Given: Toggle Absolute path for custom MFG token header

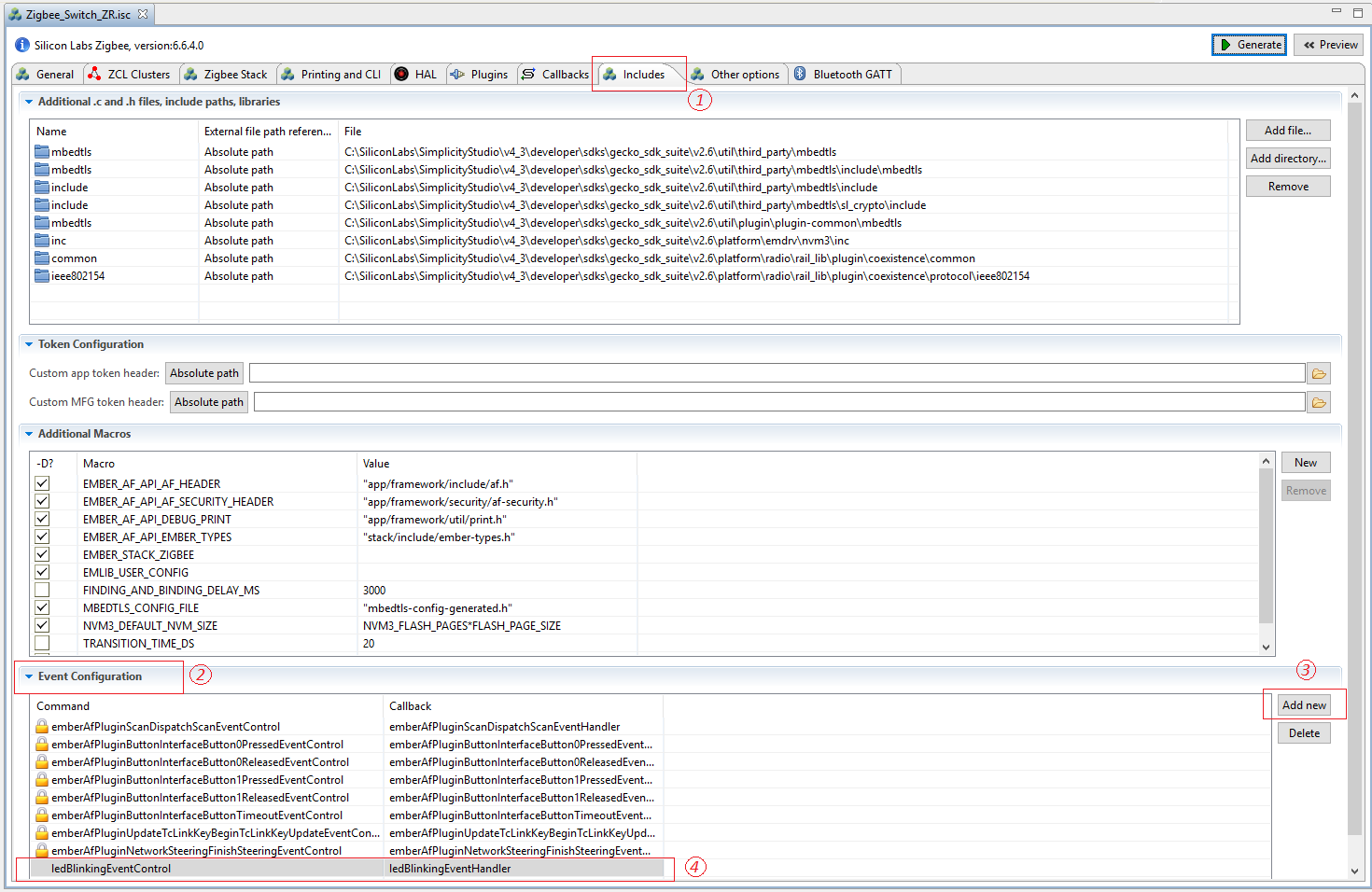Looking at the screenshot, I should coord(209,402).
